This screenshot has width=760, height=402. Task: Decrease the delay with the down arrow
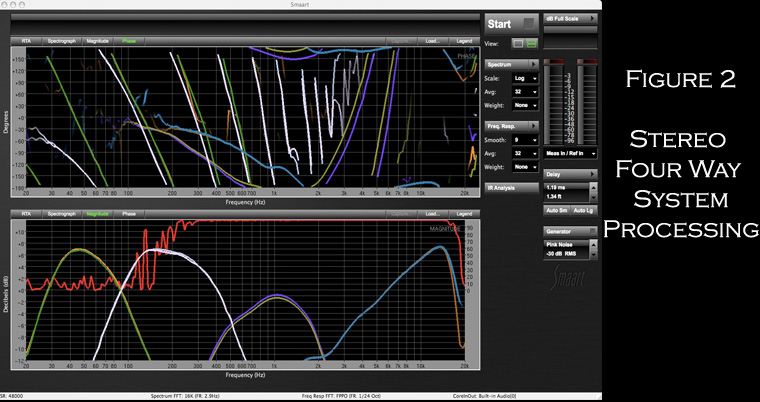pyautogui.click(x=593, y=196)
